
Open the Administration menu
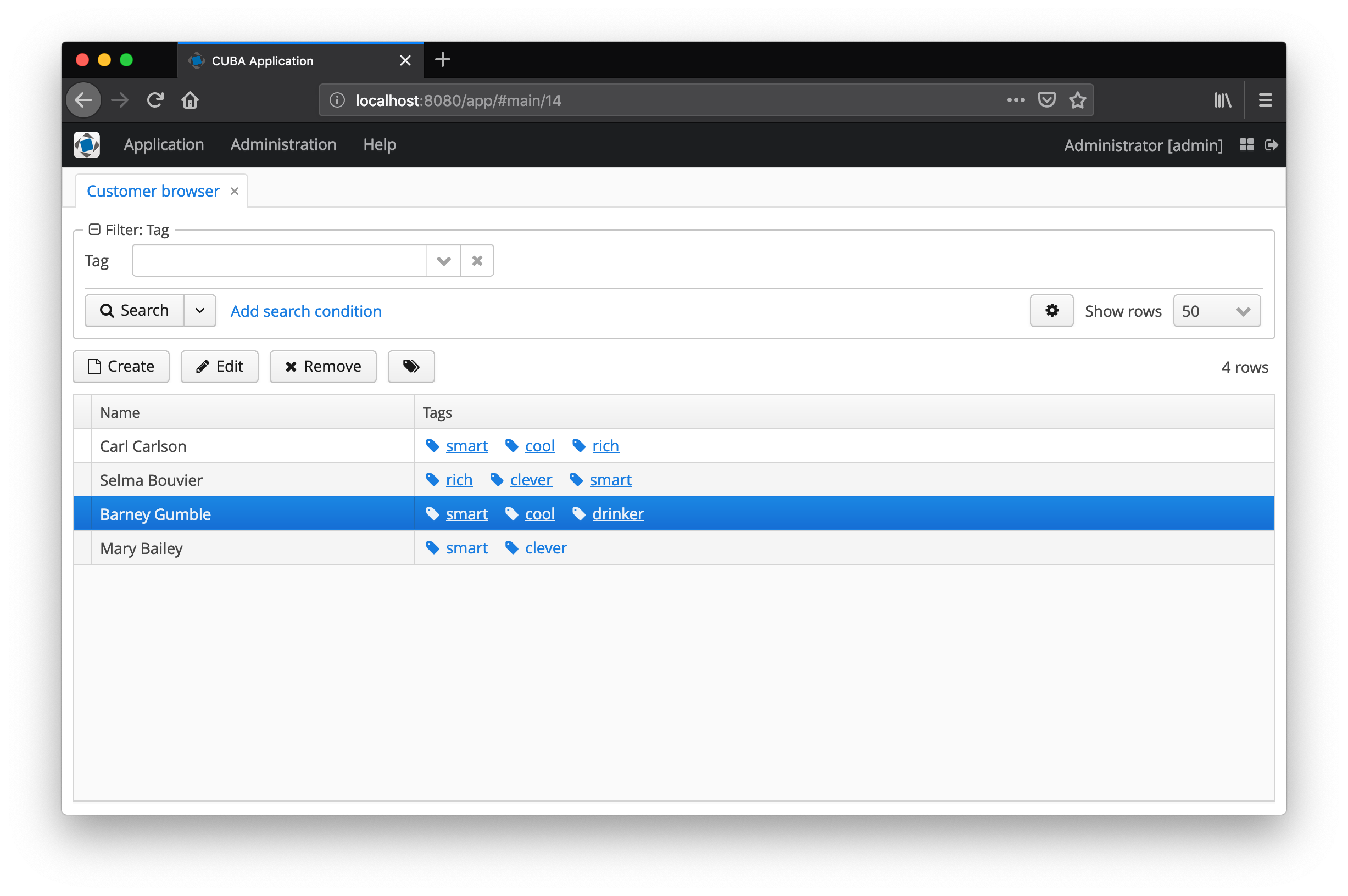(x=283, y=144)
